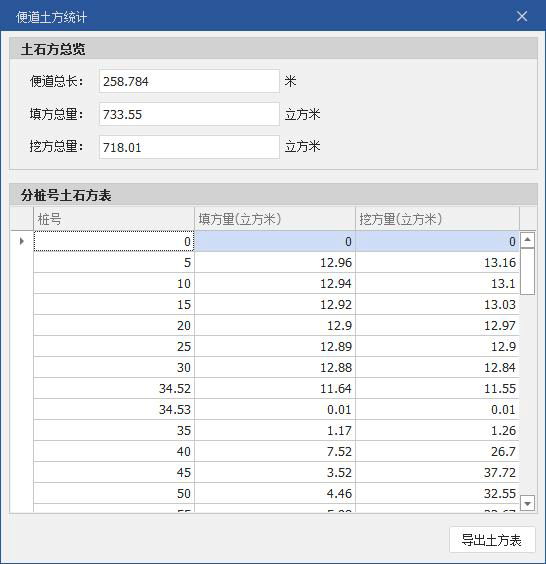The height and width of the screenshot is (564, 546).
Task: Click the 导出土方表 button
Action: (x=492, y=540)
